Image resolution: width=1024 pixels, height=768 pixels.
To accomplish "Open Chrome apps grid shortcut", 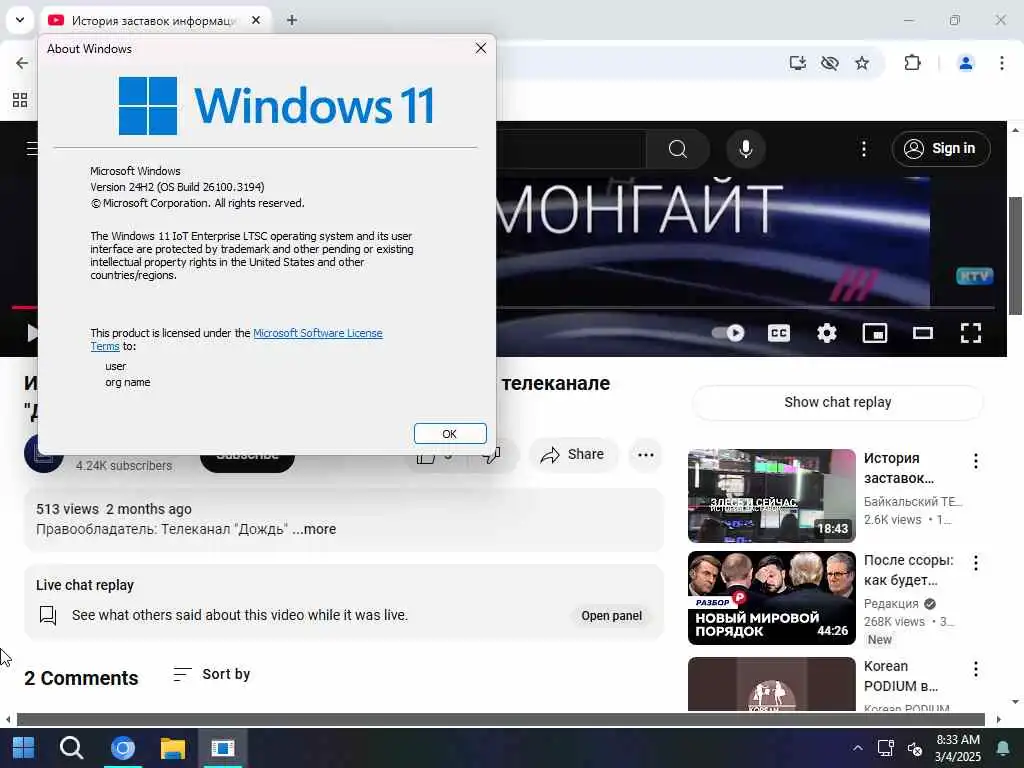I will [20, 100].
